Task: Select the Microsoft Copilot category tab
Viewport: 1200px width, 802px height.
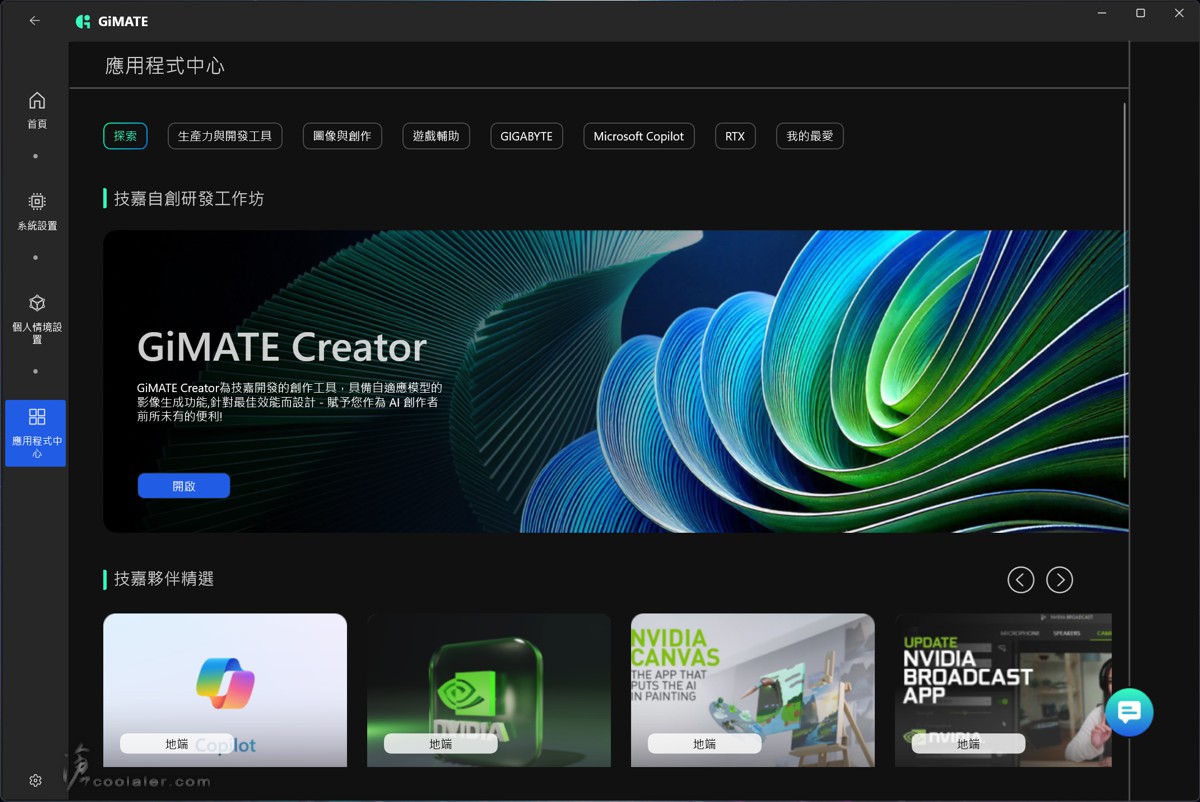Action: tap(638, 136)
